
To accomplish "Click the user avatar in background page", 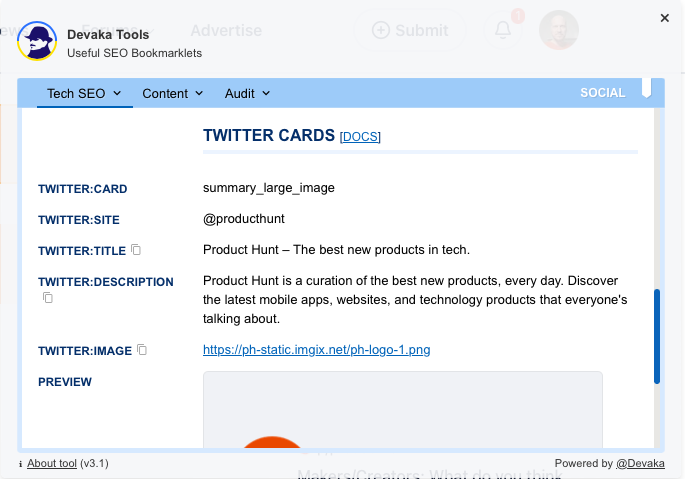I will pos(559,30).
